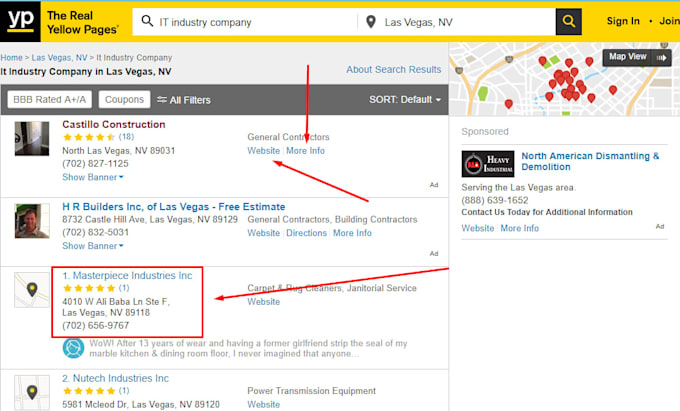Click address 8732 Castle Hill Ave

click(150, 219)
